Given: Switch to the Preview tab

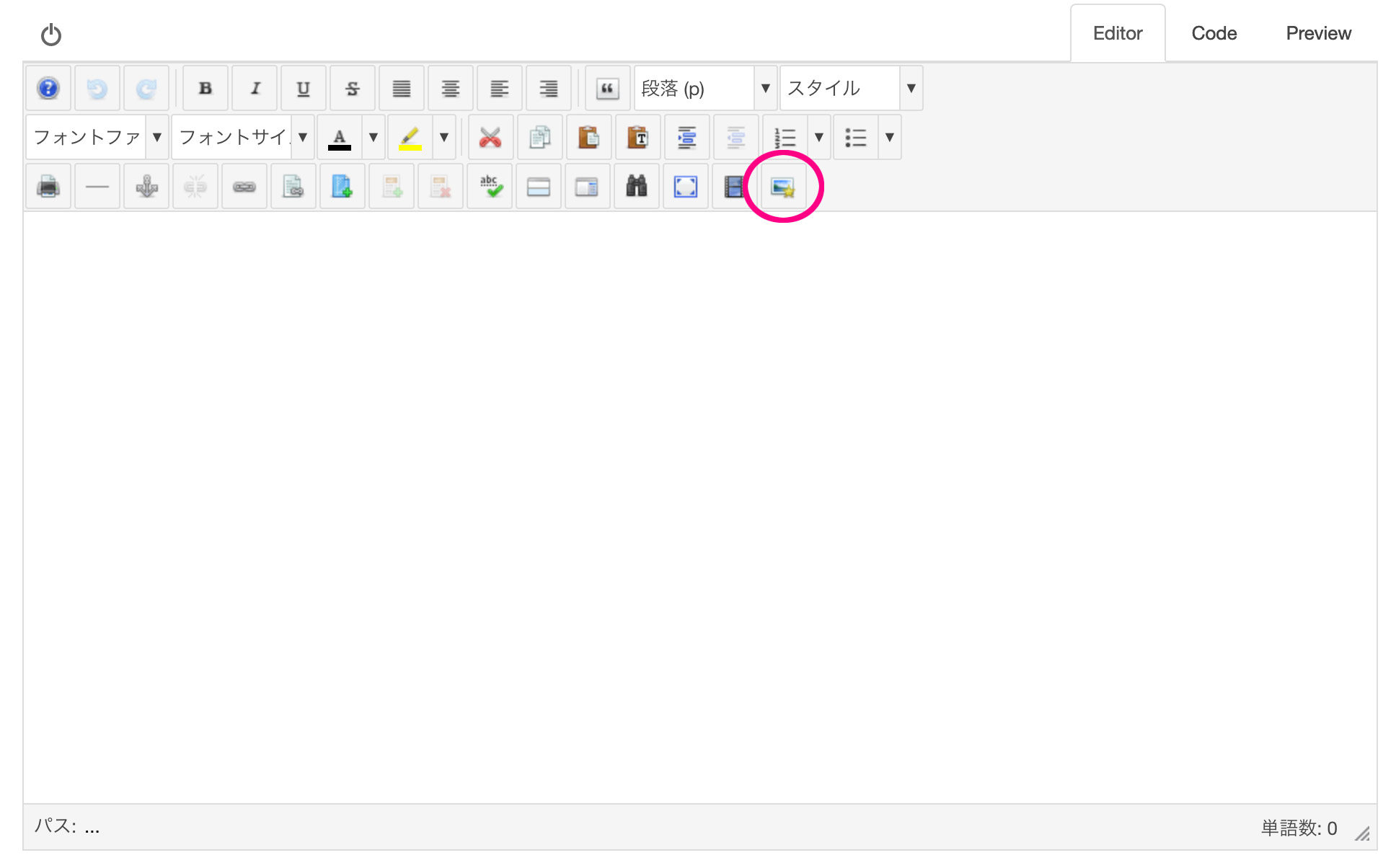Looking at the screenshot, I should [x=1318, y=33].
